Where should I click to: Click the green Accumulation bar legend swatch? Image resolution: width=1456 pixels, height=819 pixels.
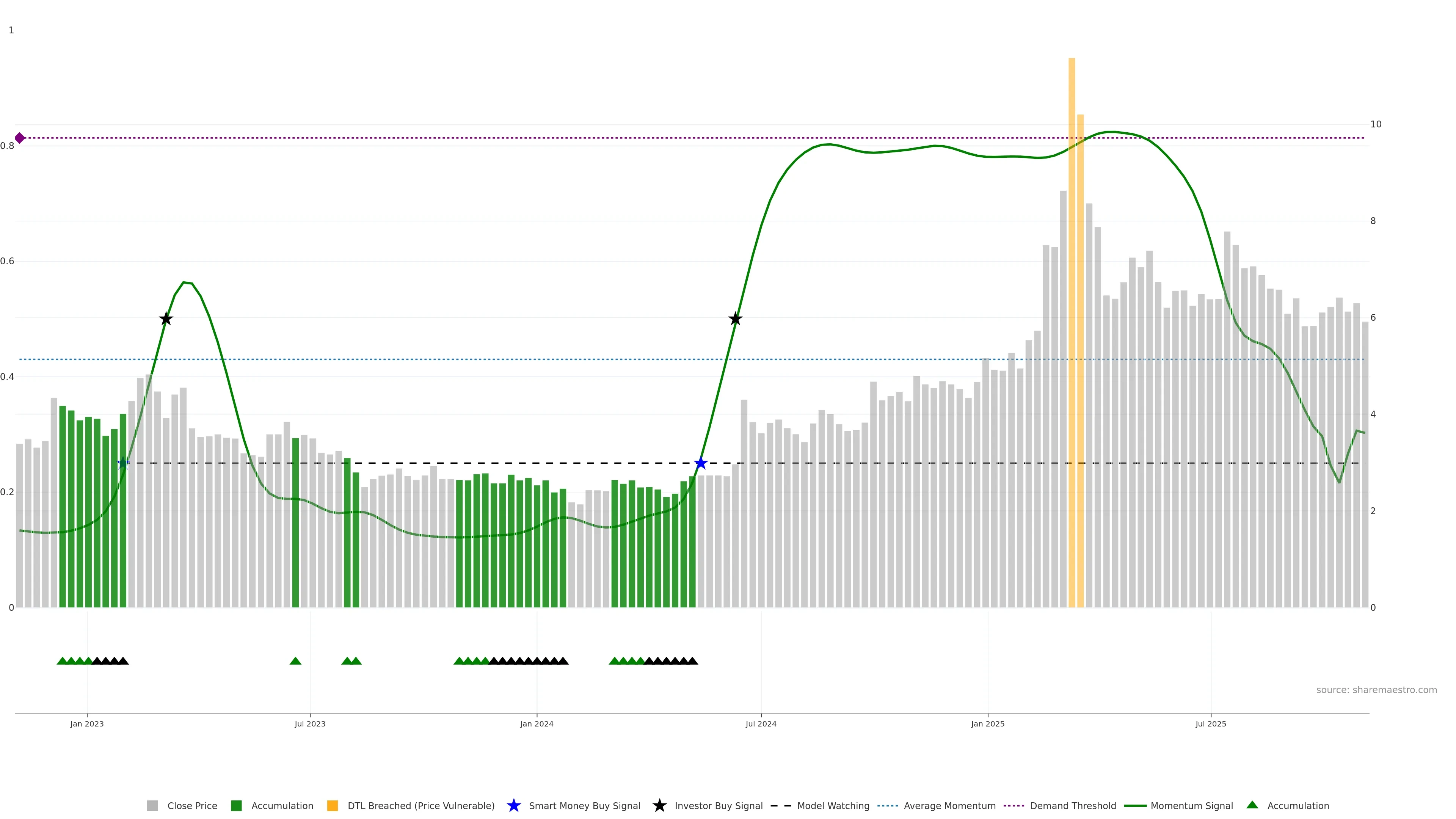pos(236,806)
